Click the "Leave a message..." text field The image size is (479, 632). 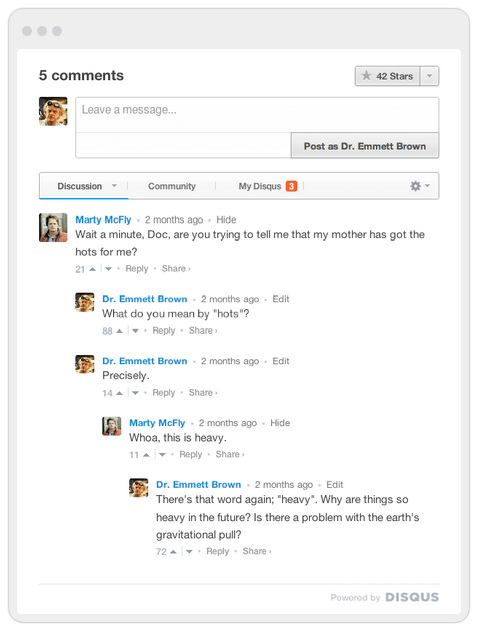(257, 115)
